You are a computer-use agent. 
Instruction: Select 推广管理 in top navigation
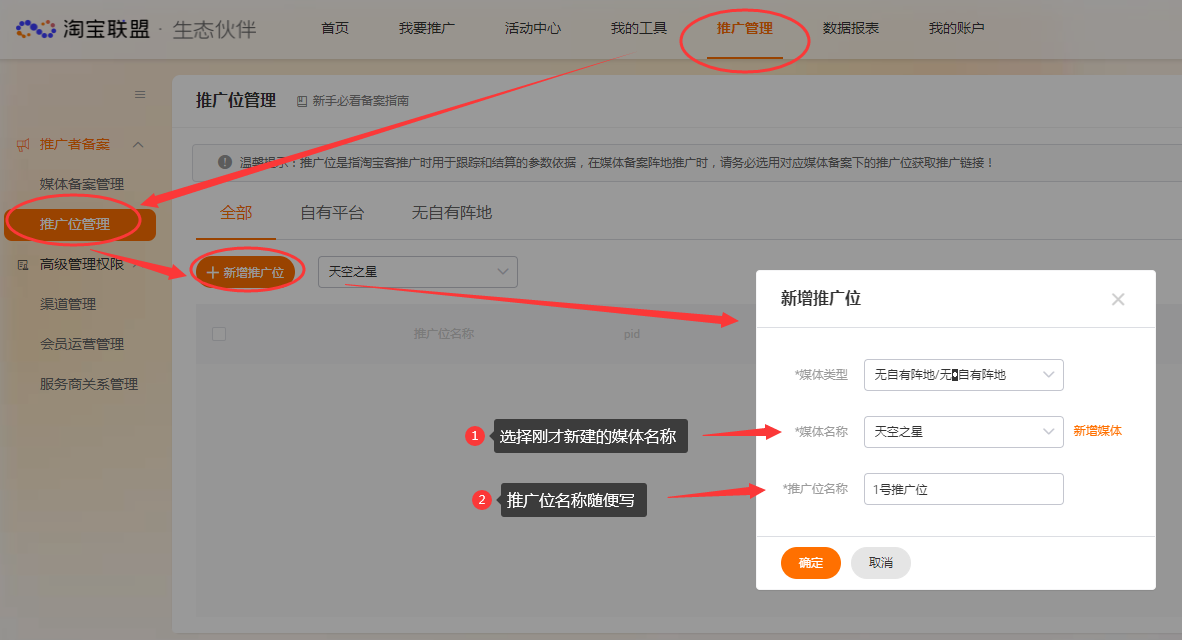click(x=745, y=29)
